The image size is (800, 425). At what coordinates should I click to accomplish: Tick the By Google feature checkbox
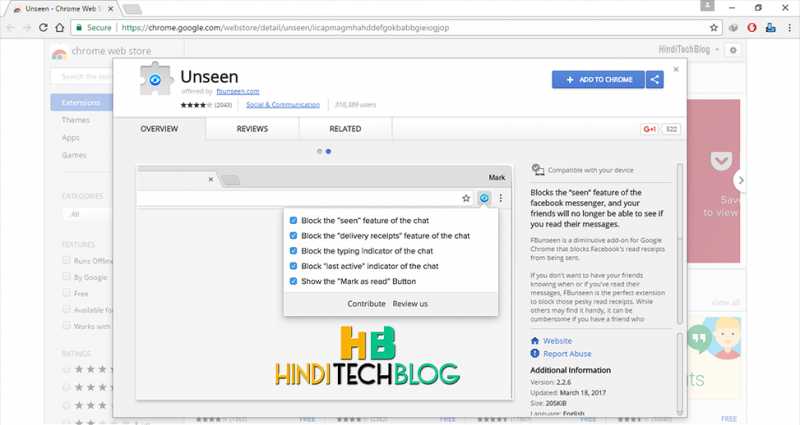[66, 277]
